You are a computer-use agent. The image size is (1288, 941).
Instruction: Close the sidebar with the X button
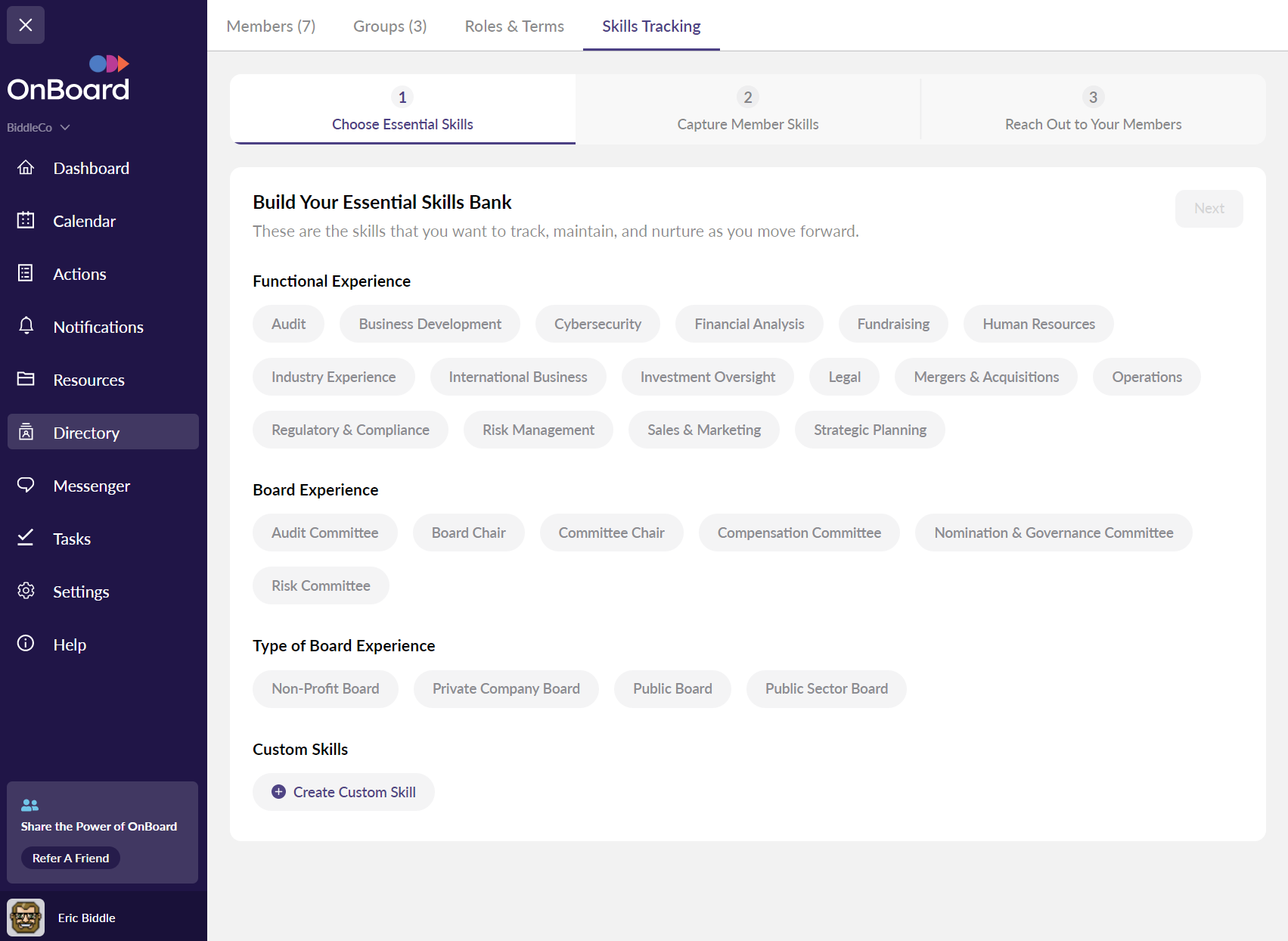pos(26,25)
